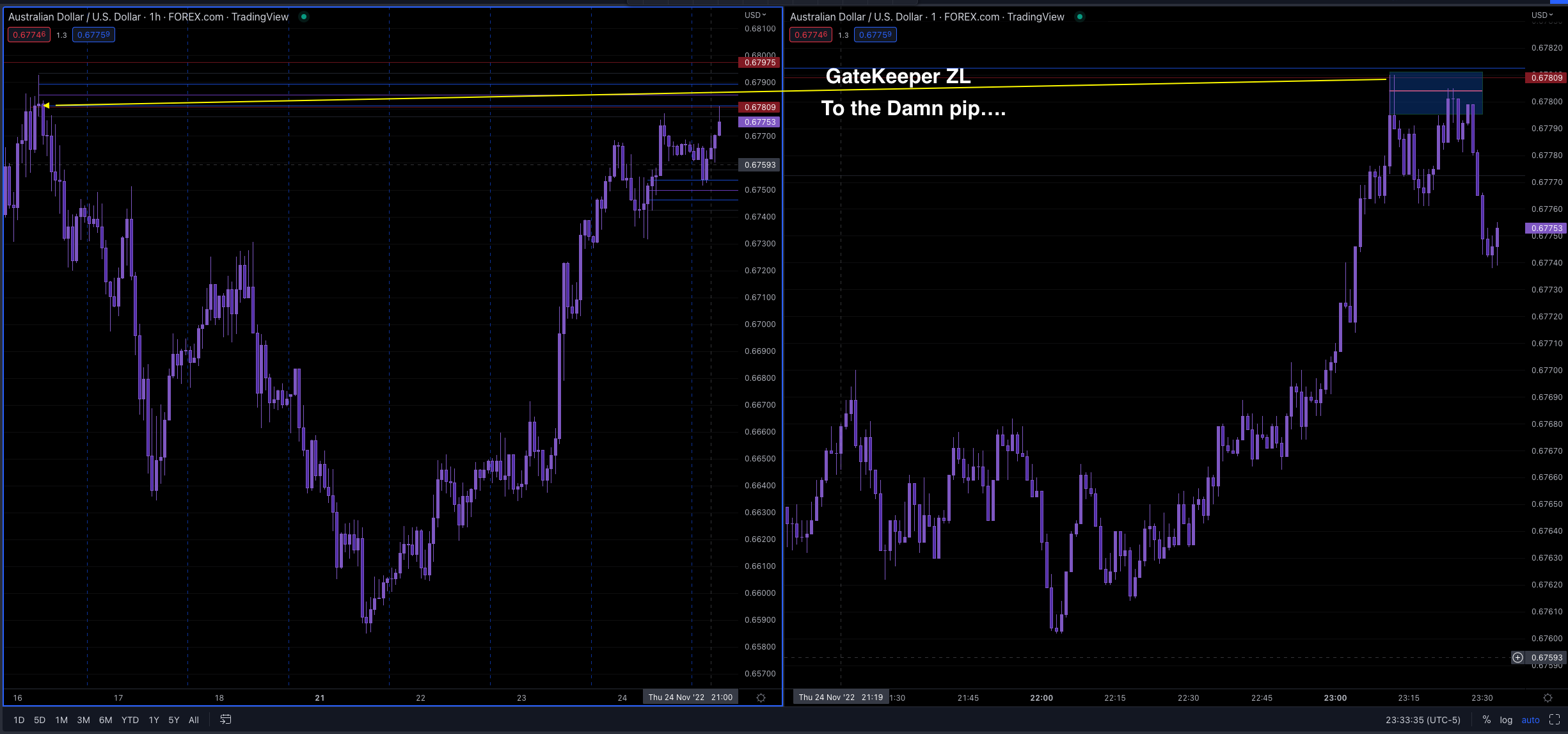Select the YTD date range

(x=130, y=719)
